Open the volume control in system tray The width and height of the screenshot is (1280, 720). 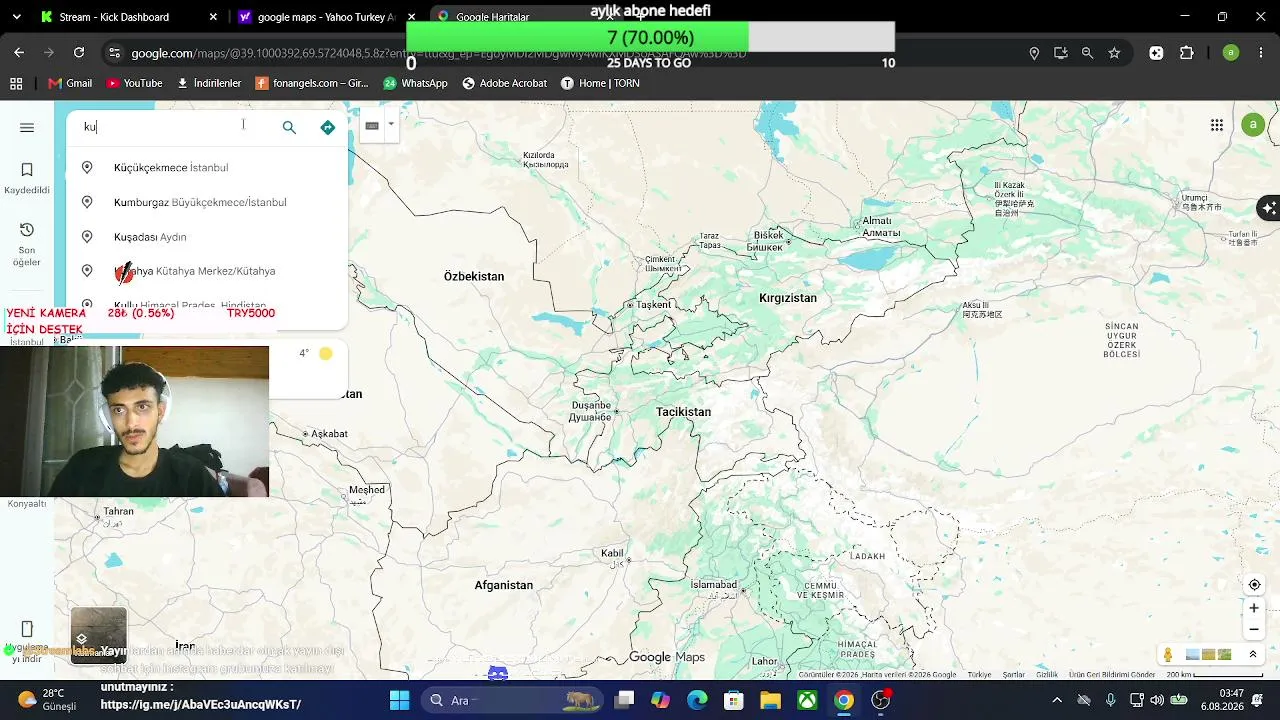pos(1157,700)
